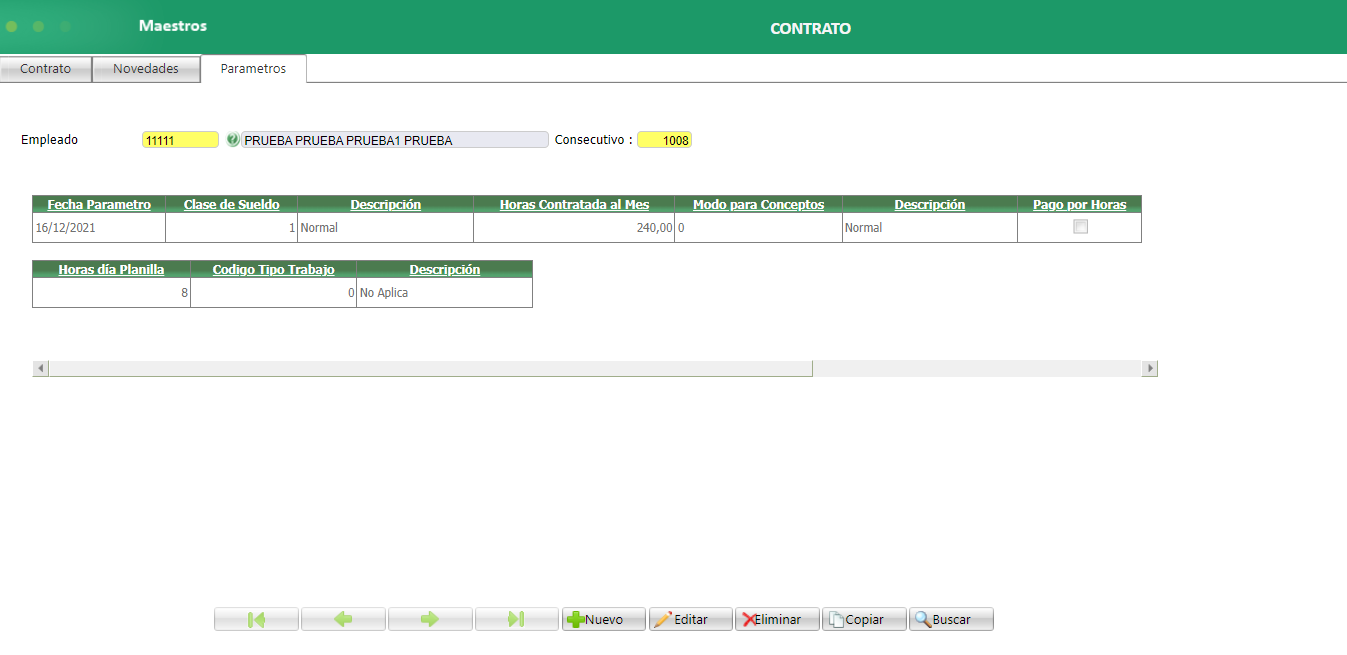Viewport: 1347px width, 655px height.
Task: Click the Consecutivo field 1008
Action: tap(664, 140)
